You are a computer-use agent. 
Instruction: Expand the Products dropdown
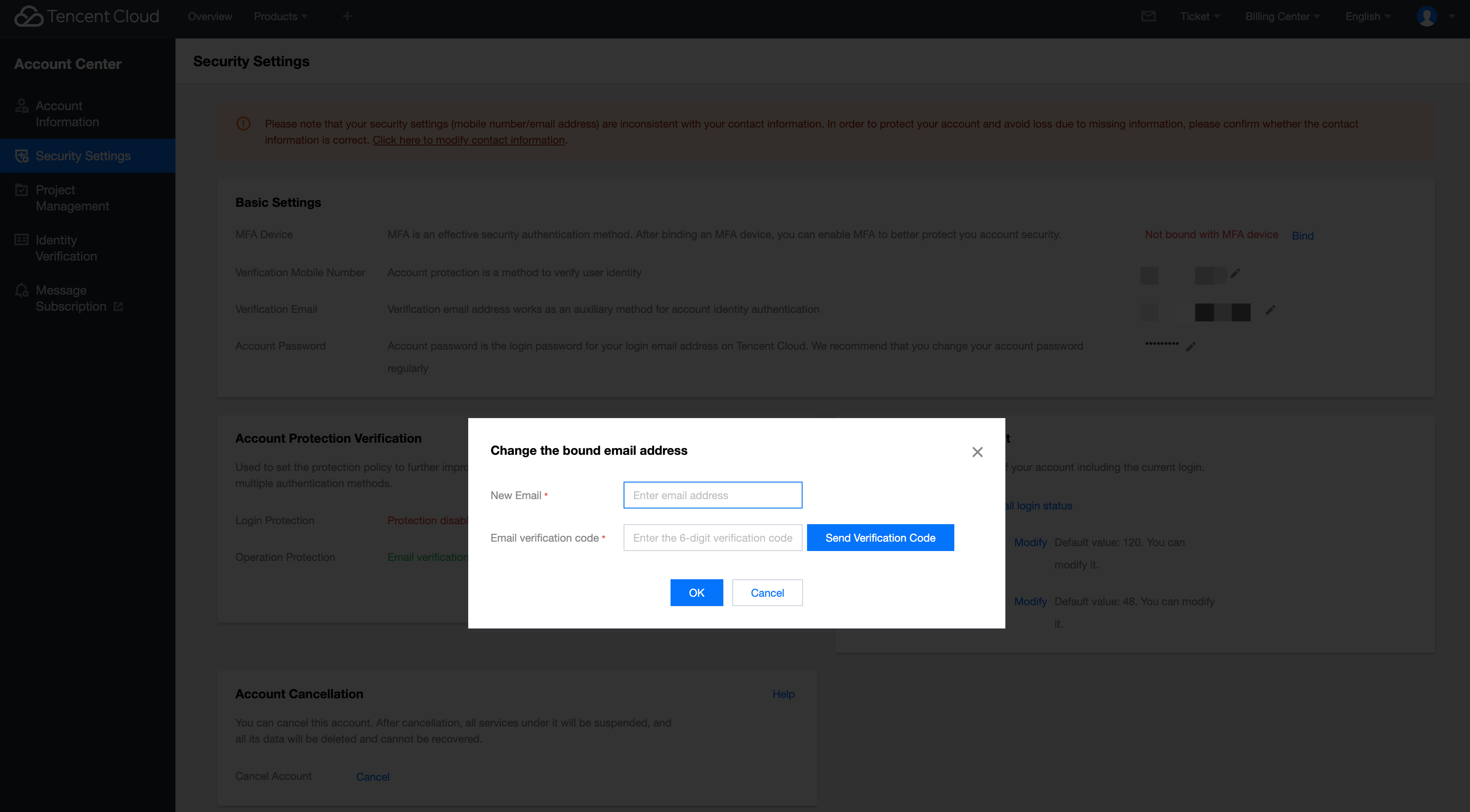coord(280,17)
